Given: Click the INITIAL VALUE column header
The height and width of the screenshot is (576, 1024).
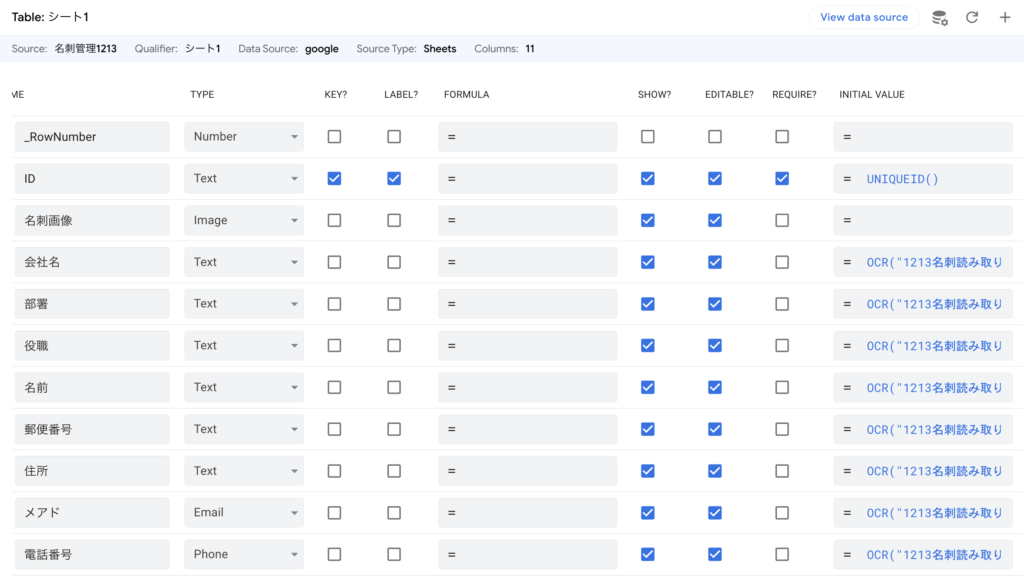Looking at the screenshot, I should coord(871,95).
